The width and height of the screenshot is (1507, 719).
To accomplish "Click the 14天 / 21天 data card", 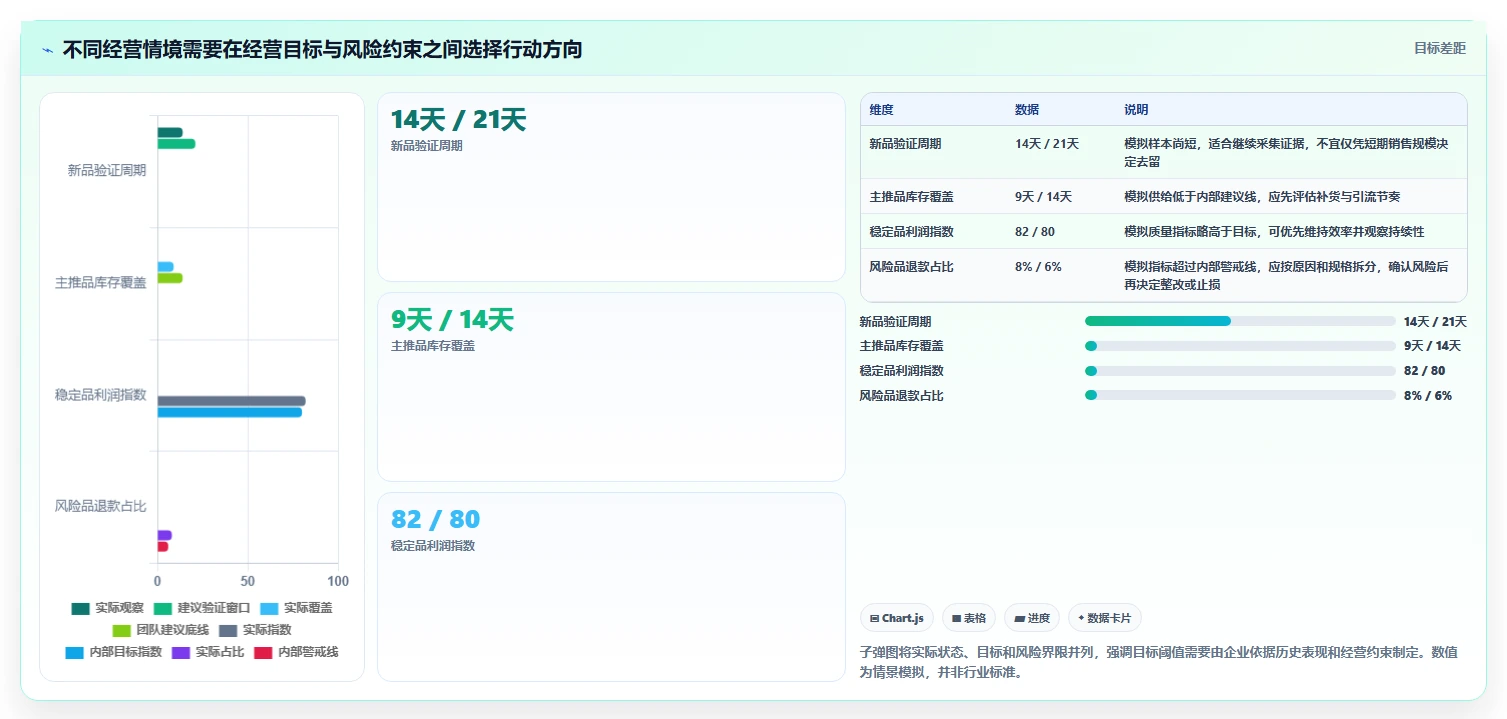I will 611,187.
